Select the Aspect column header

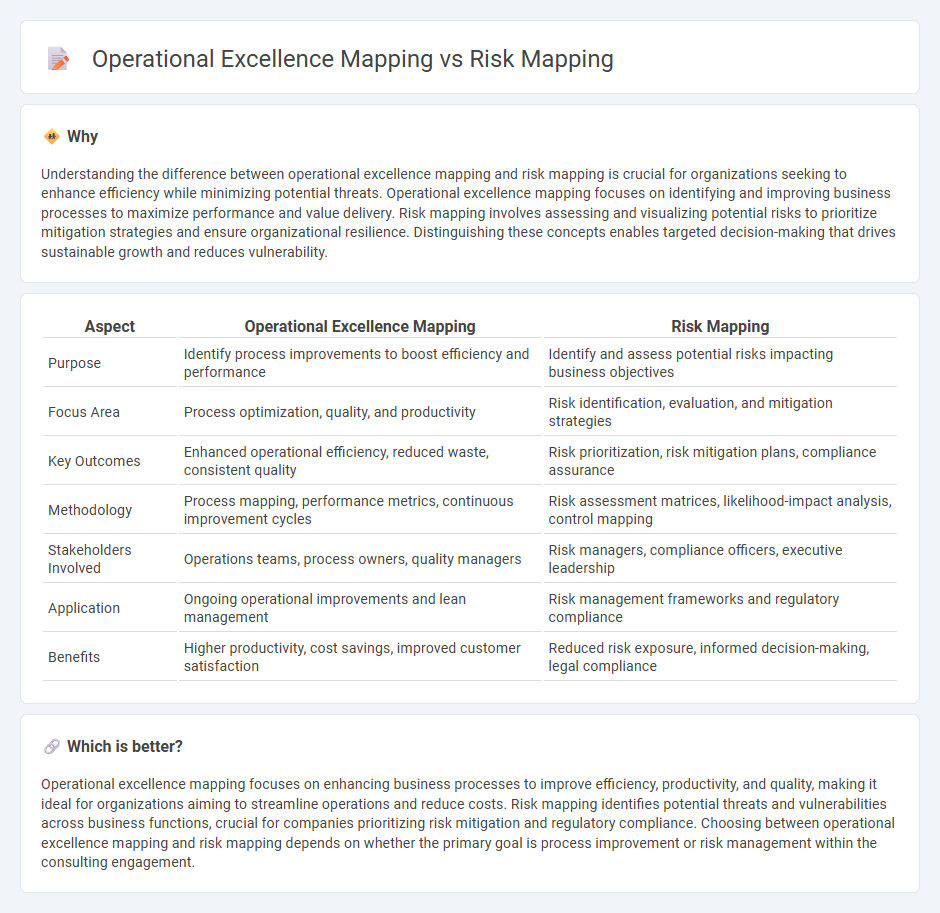coord(110,326)
